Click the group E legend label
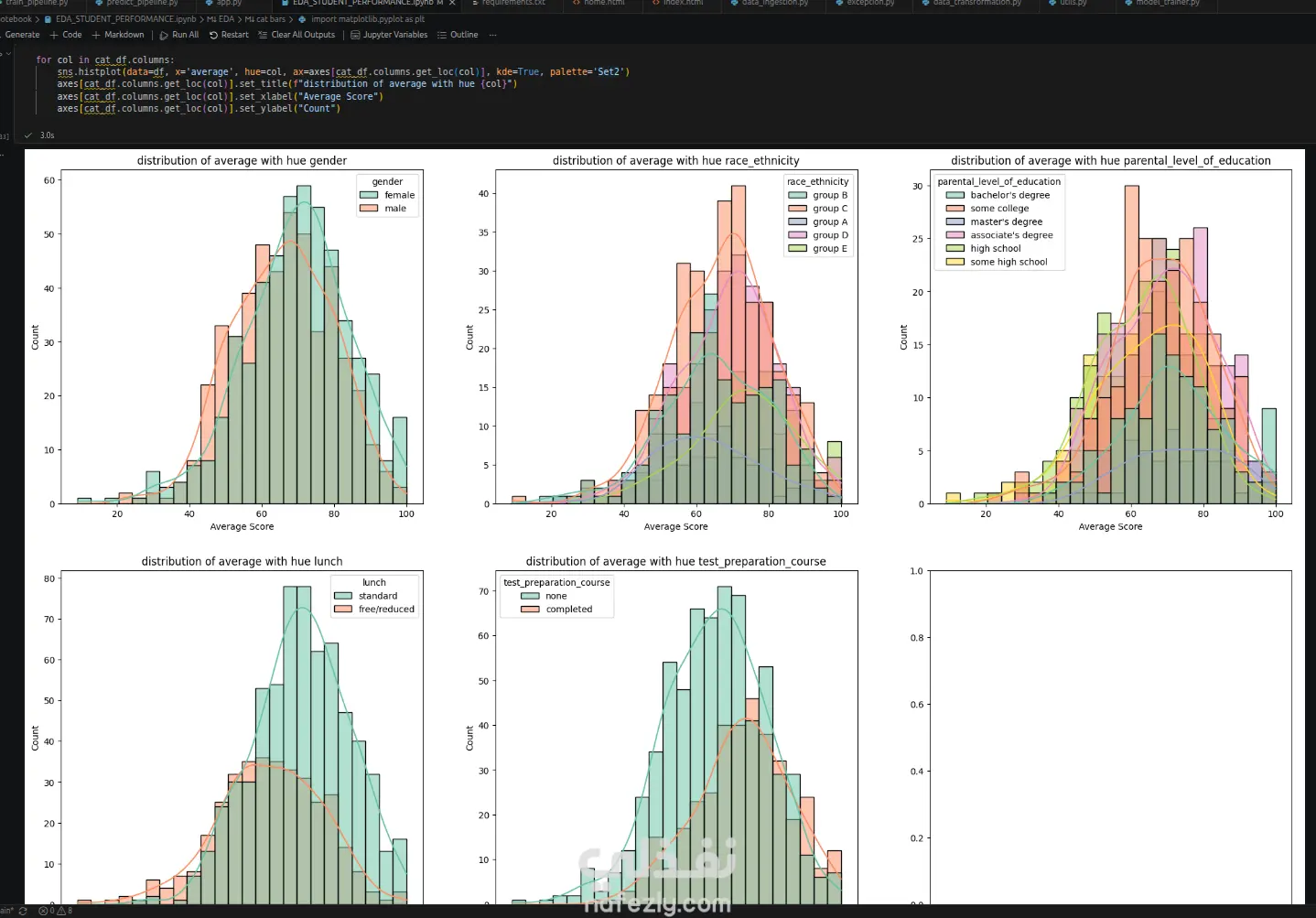This screenshot has width=1316, height=918. click(x=830, y=249)
